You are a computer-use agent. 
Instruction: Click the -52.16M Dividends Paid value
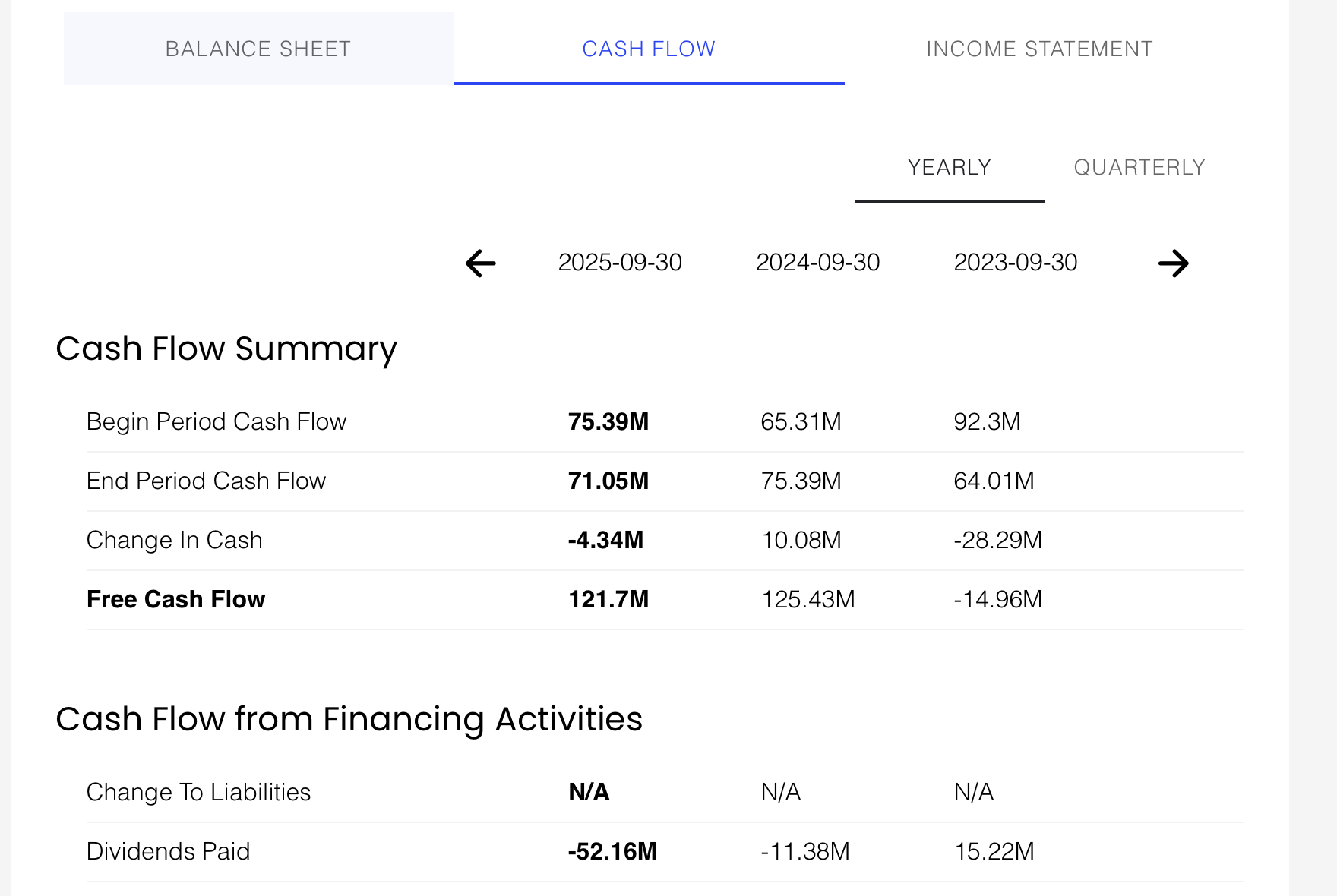612,851
